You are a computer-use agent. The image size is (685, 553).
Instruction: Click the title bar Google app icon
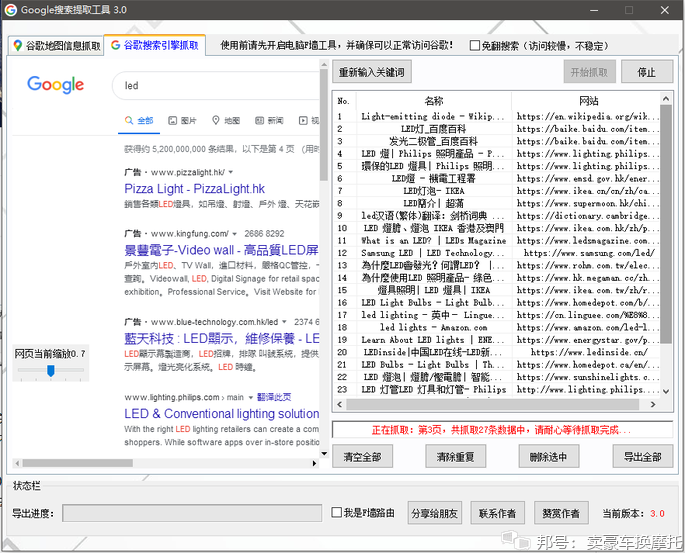click(x=11, y=10)
